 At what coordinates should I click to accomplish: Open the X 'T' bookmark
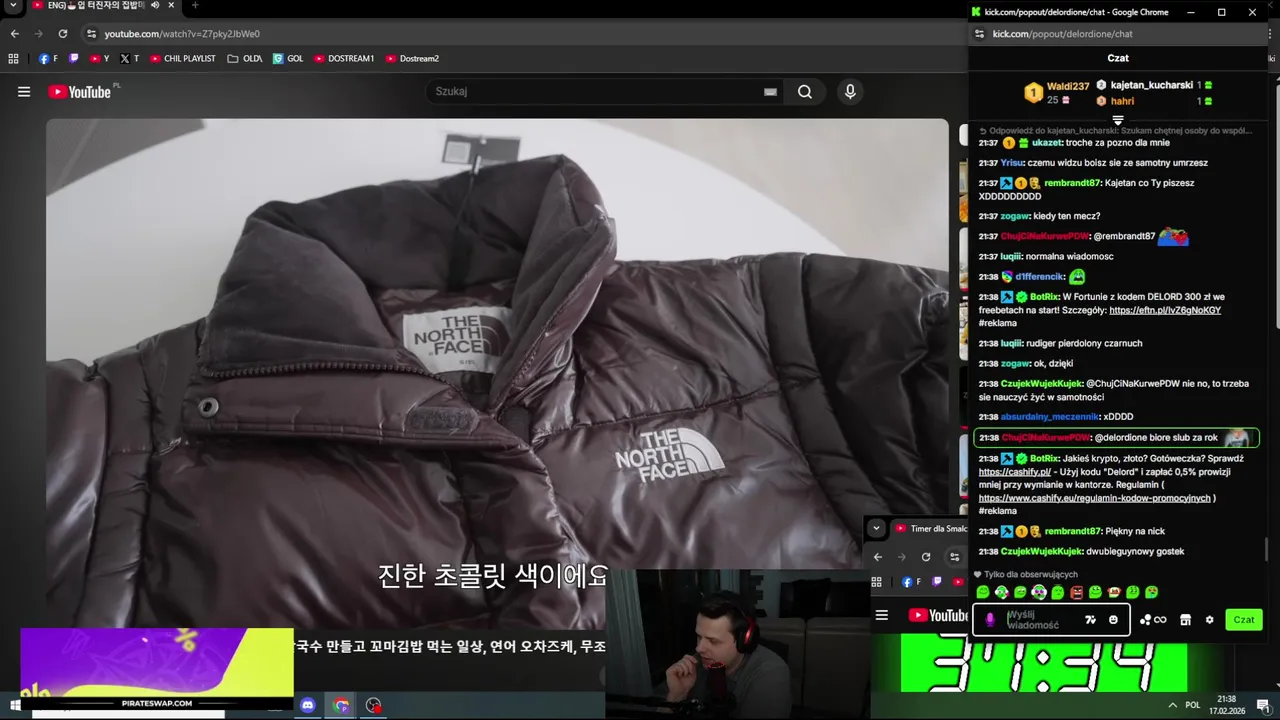click(x=130, y=59)
